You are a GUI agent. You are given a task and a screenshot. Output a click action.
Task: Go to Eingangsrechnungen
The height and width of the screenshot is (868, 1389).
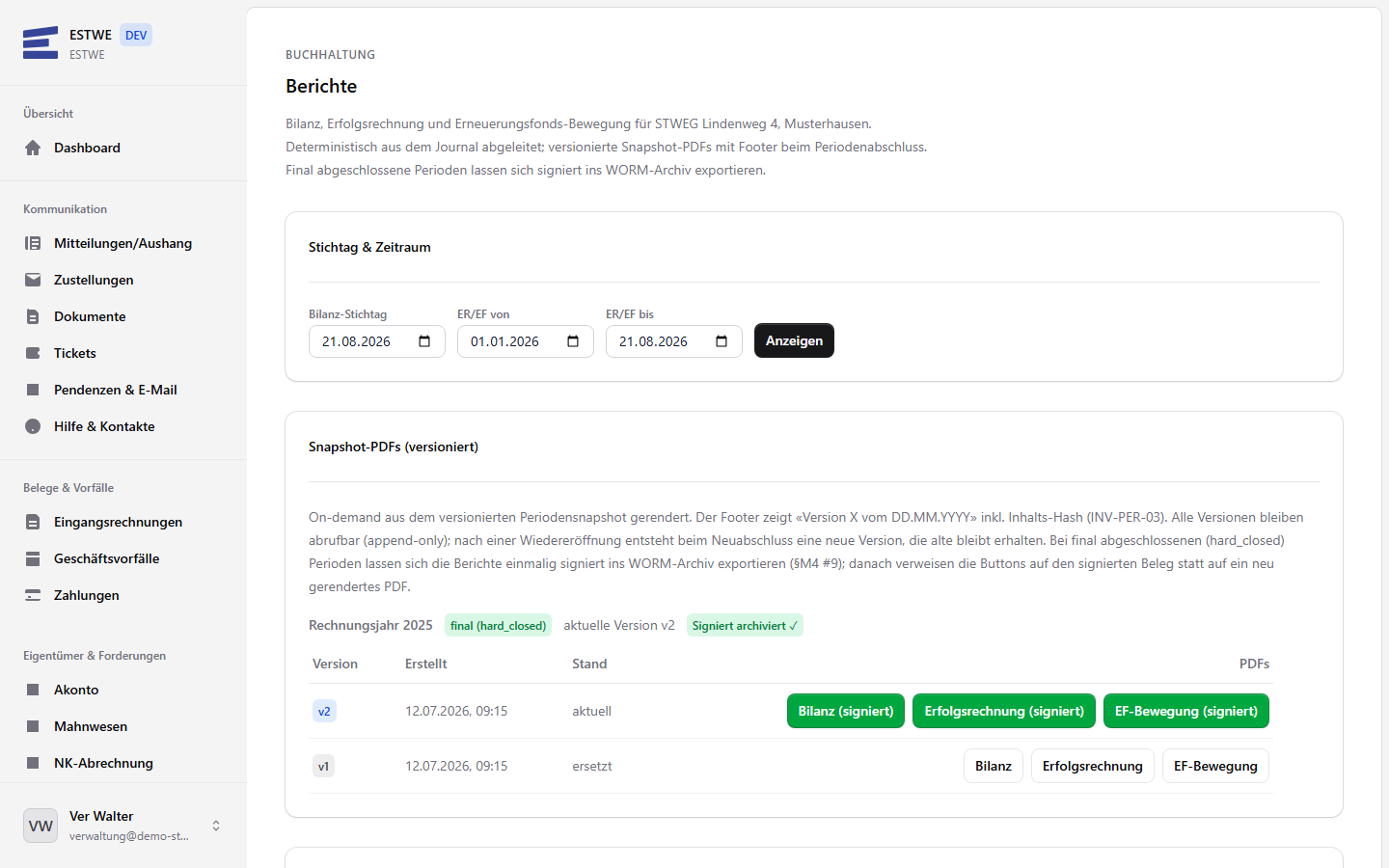(123, 522)
